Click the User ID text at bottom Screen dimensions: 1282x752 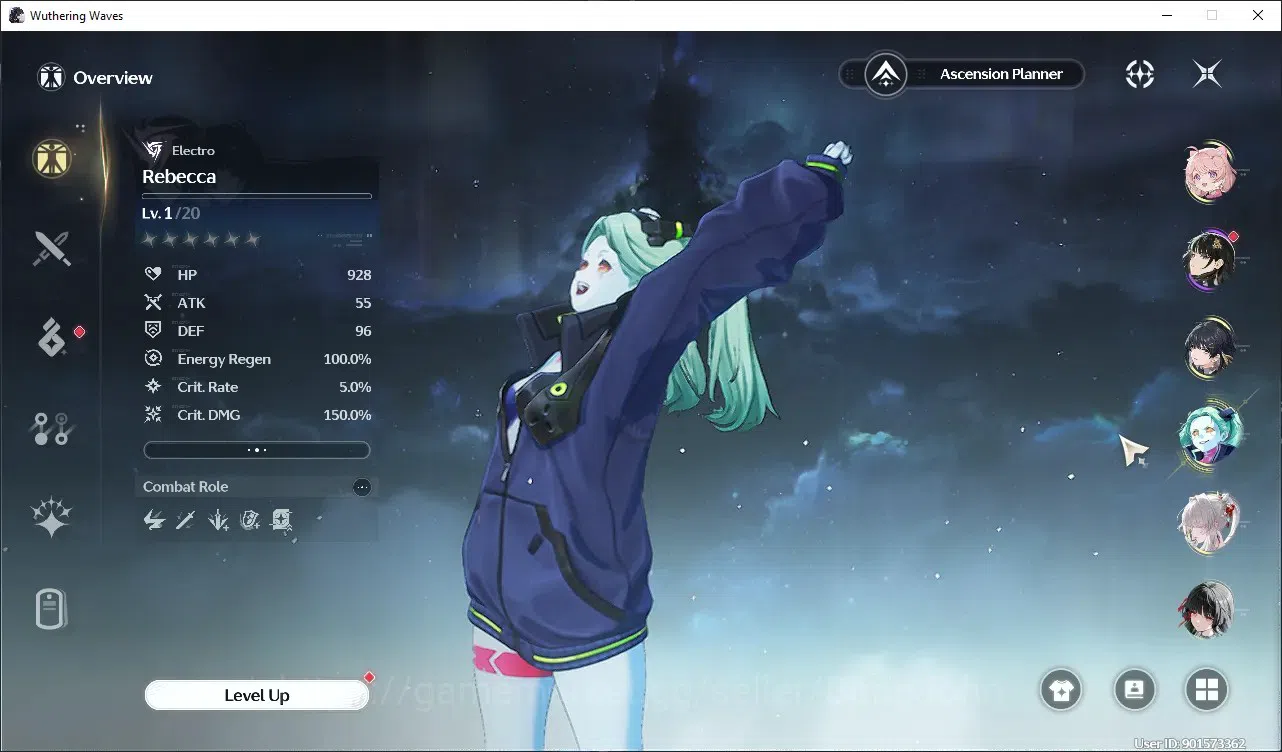[x=1190, y=744]
